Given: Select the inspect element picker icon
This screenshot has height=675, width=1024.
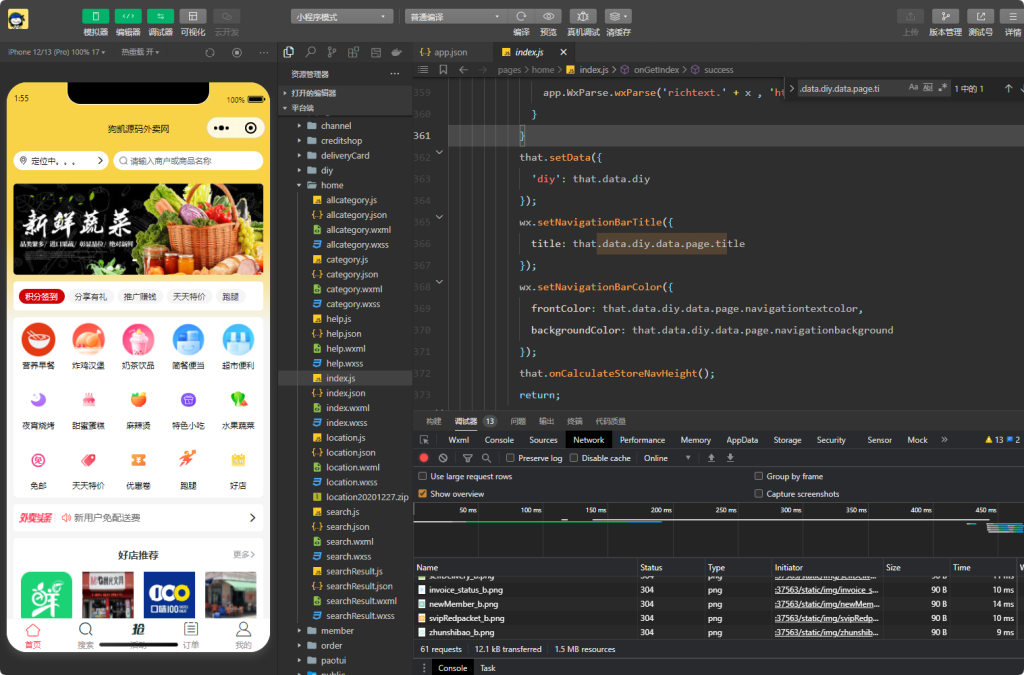Looking at the screenshot, I should coord(424,440).
